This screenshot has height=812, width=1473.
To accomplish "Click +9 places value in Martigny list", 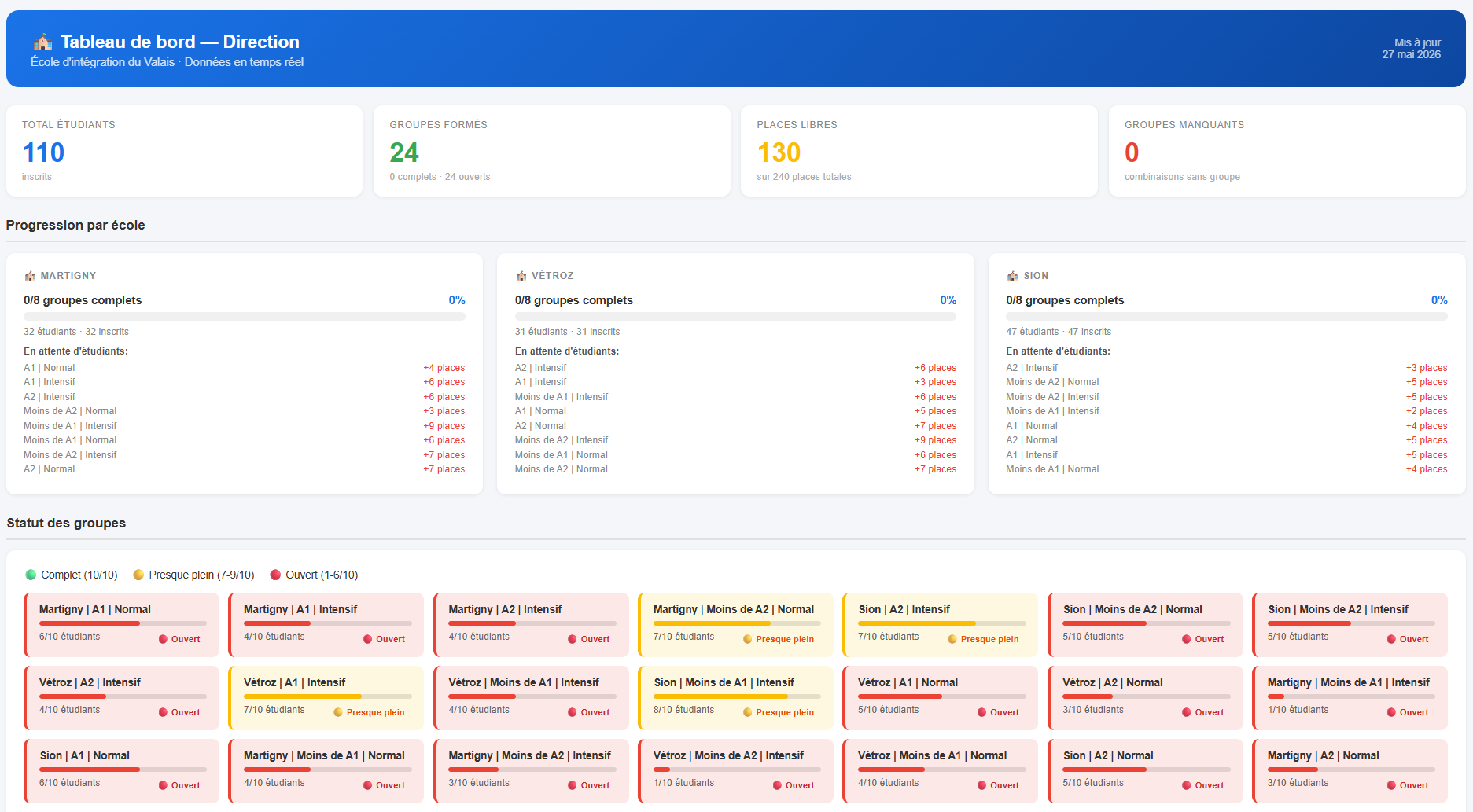I will coord(444,426).
